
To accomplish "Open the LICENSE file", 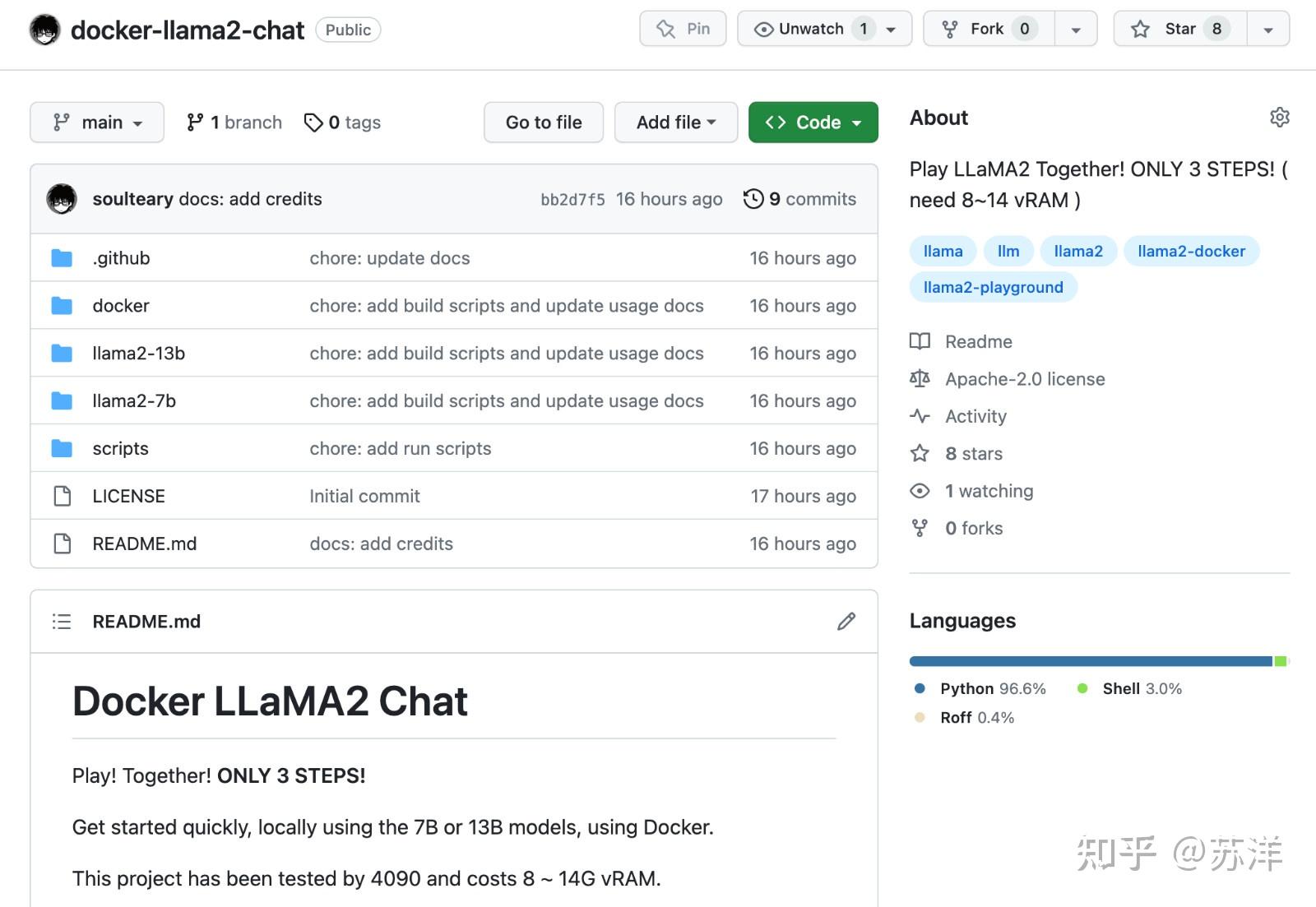I will pyautogui.click(x=127, y=496).
